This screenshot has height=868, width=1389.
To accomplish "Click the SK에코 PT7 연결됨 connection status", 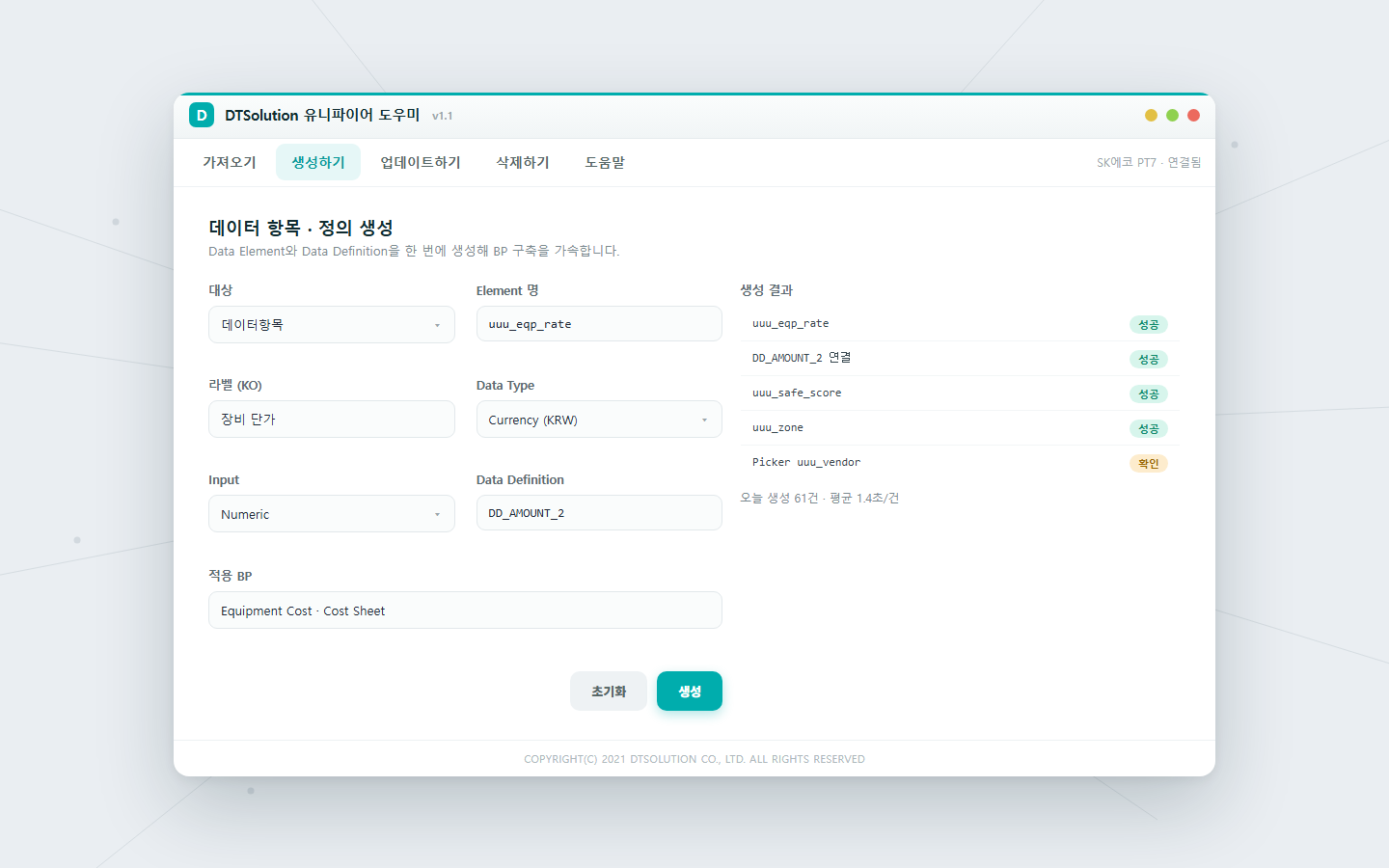I will [1149, 163].
